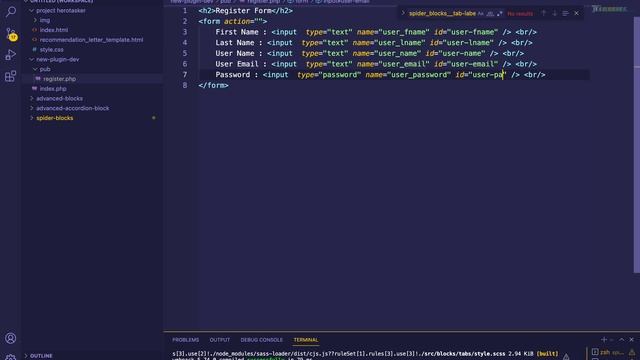This screenshot has height=360, width=640.
Task: Go to previous match in find widget
Action: click(543, 13)
